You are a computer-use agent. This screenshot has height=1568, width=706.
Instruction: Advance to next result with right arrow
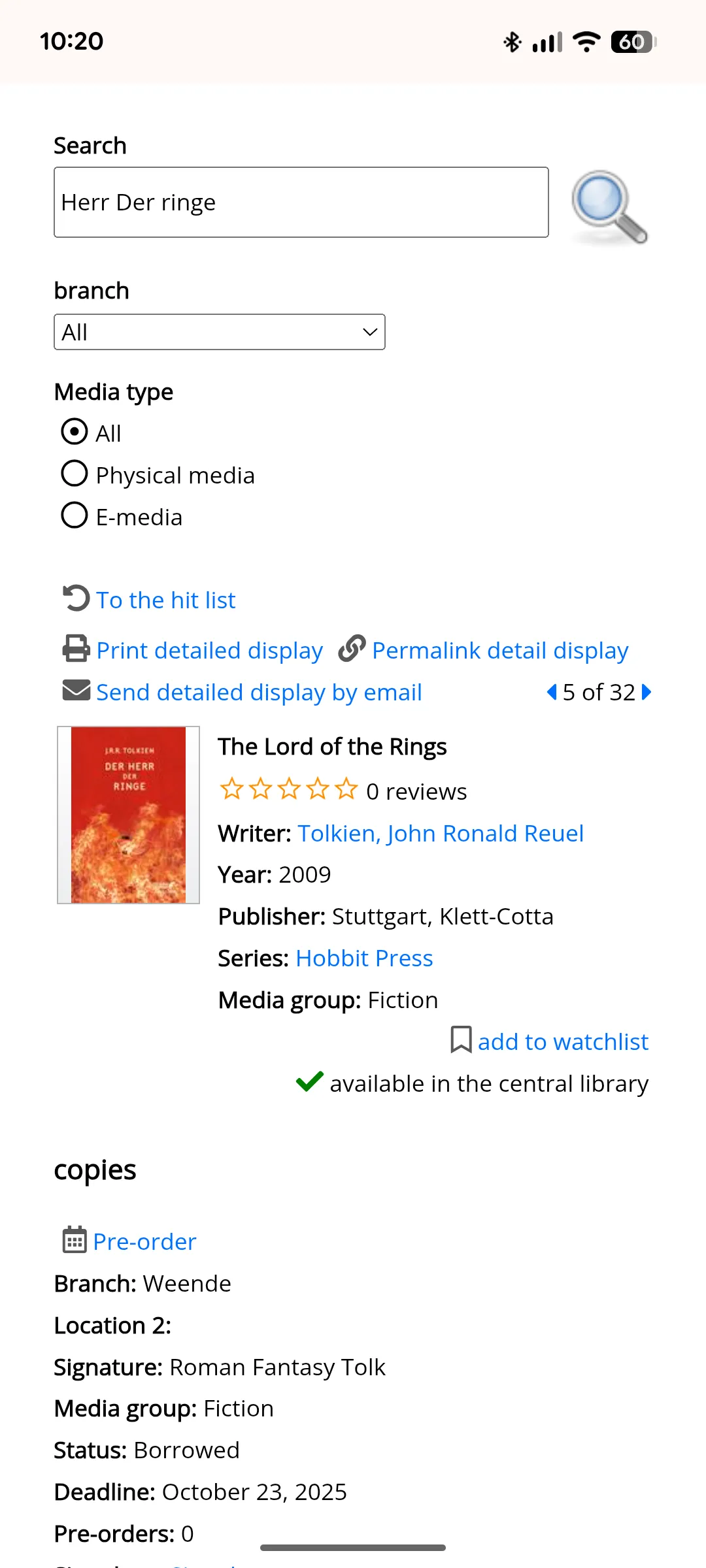click(646, 692)
